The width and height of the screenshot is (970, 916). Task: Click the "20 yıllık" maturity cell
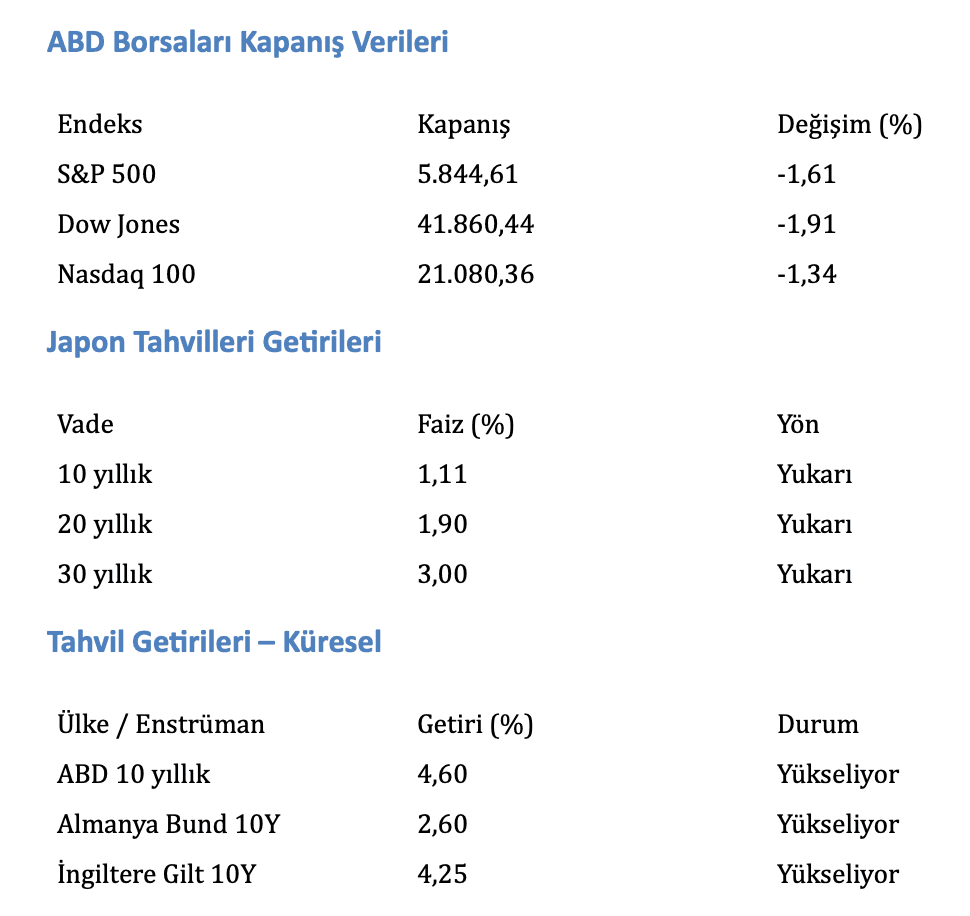(x=105, y=525)
